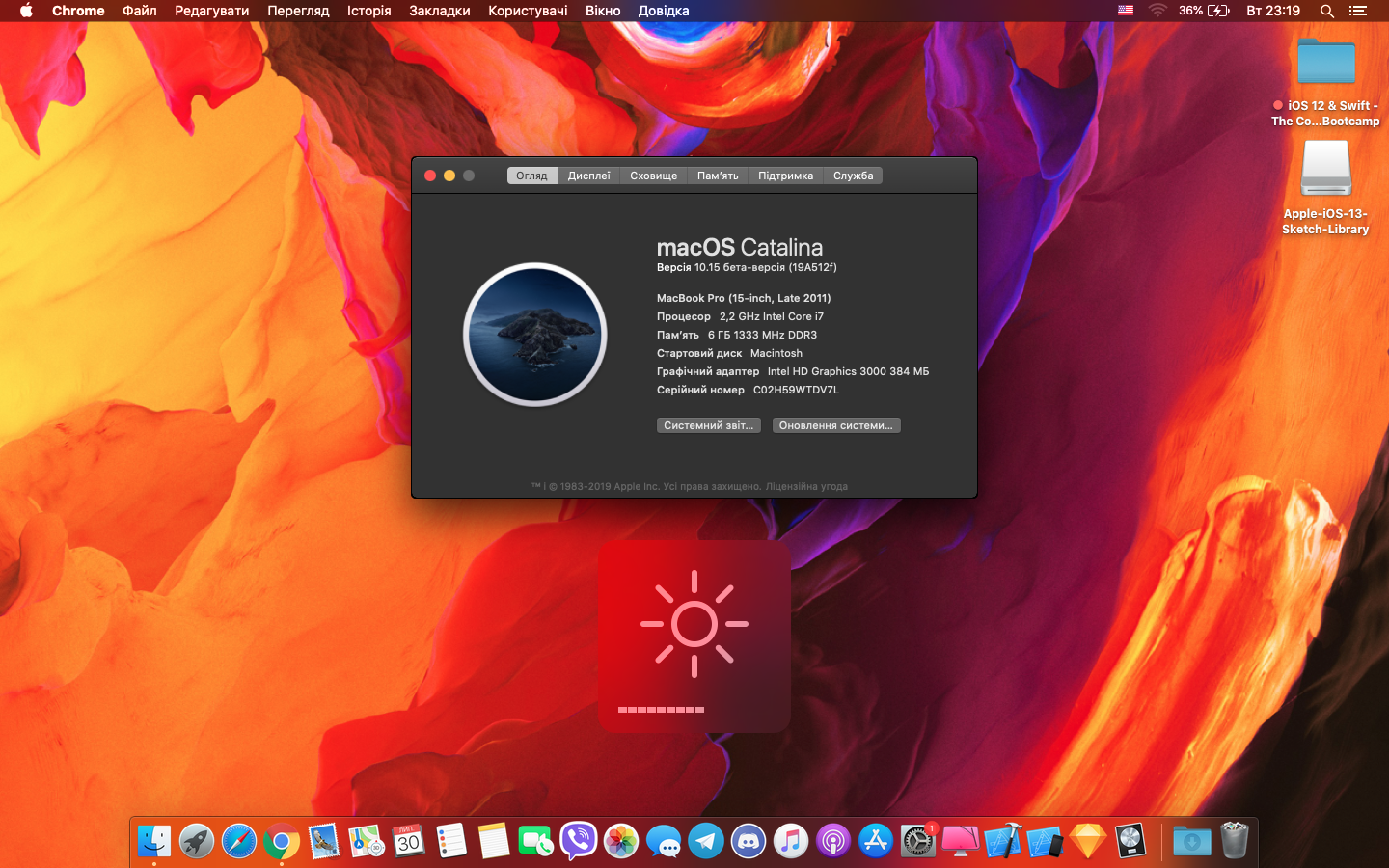Open Safari compass icon in Dock
This screenshot has height=868, width=1389.
click(x=239, y=841)
